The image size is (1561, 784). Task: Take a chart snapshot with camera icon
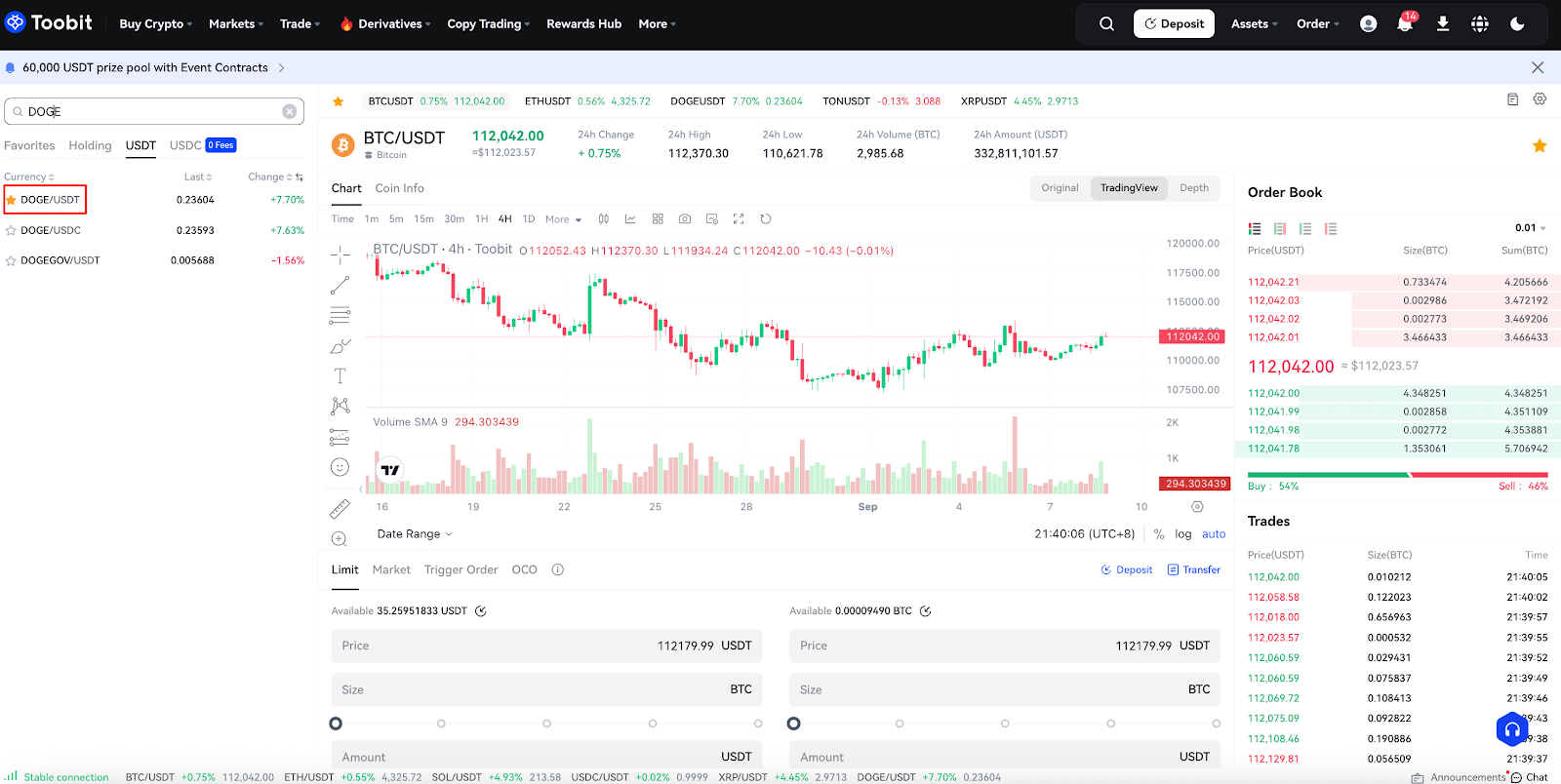685,218
